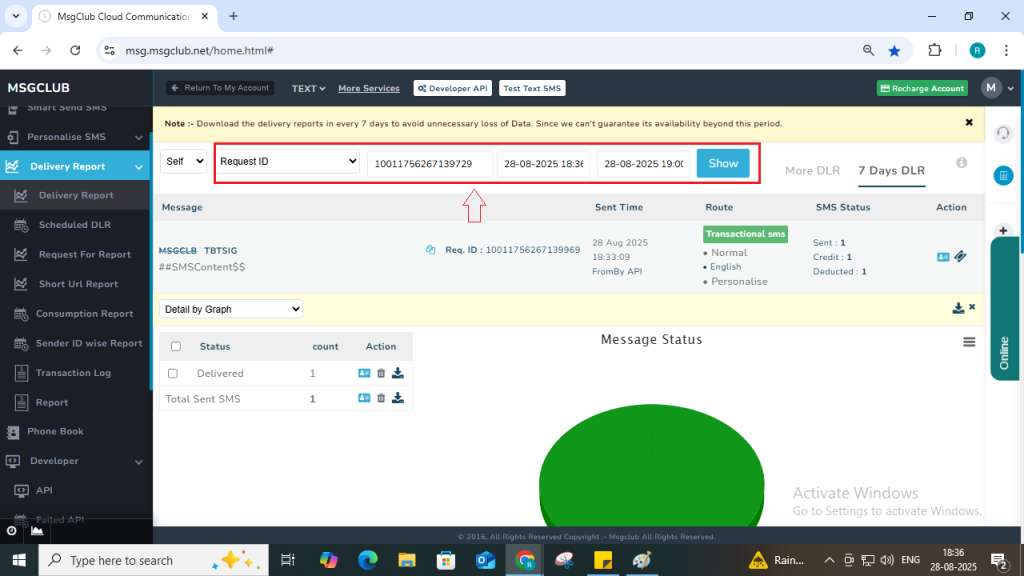The width and height of the screenshot is (1024, 576).
Task: Open Chrome extensions puzzle icon
Action: pyautogui.click(x=935, y=50)
